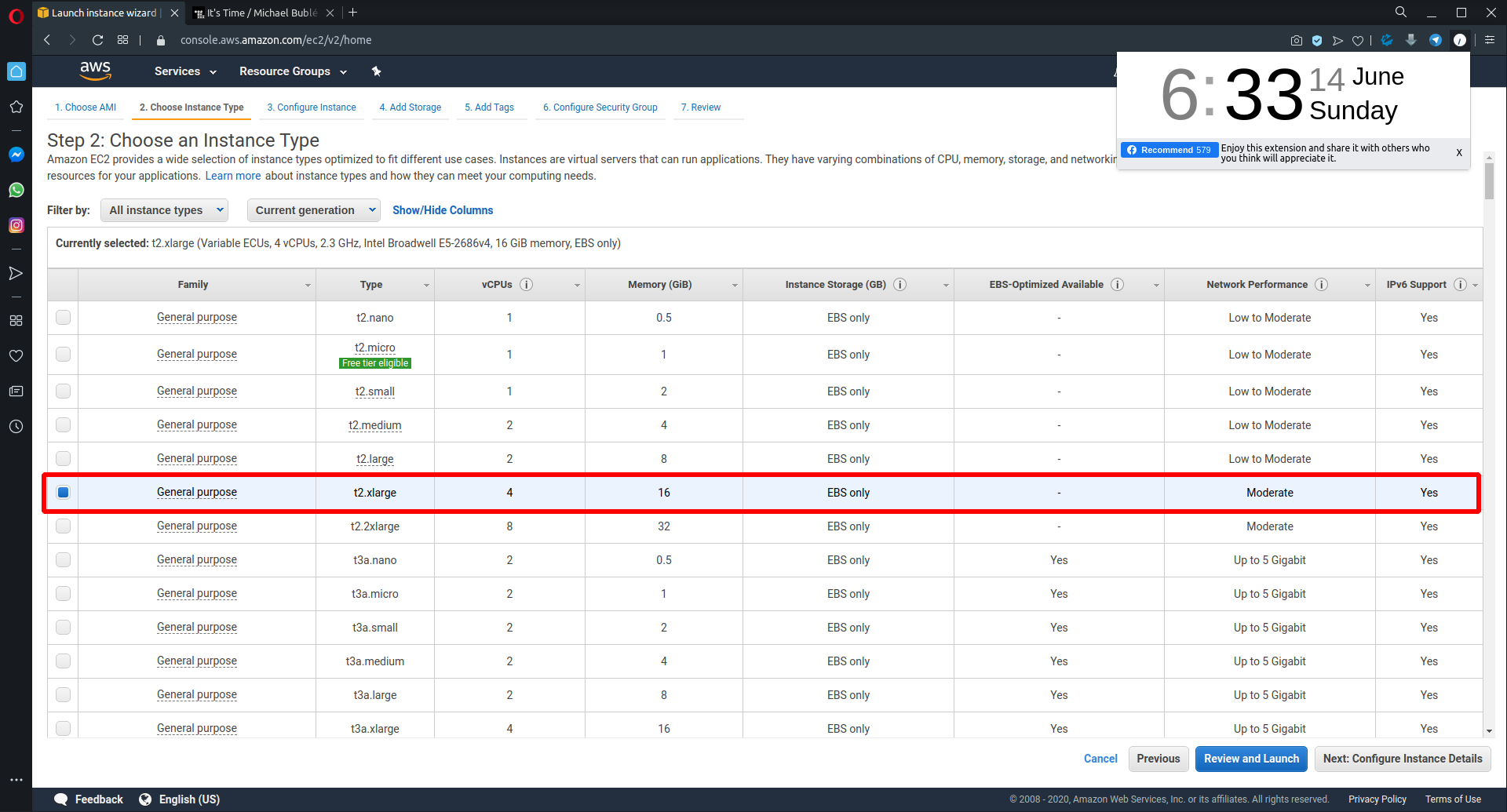The width and height of the screenshot is (1507, 812).
Task: Take a snapshot with the camera icon
Action: 1296,40
